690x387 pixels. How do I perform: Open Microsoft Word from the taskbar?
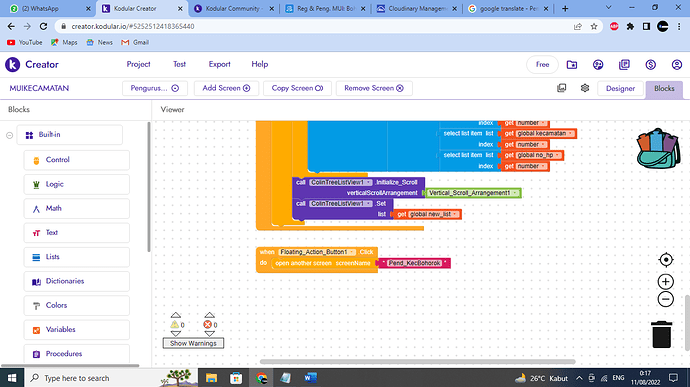click(310, 378)
